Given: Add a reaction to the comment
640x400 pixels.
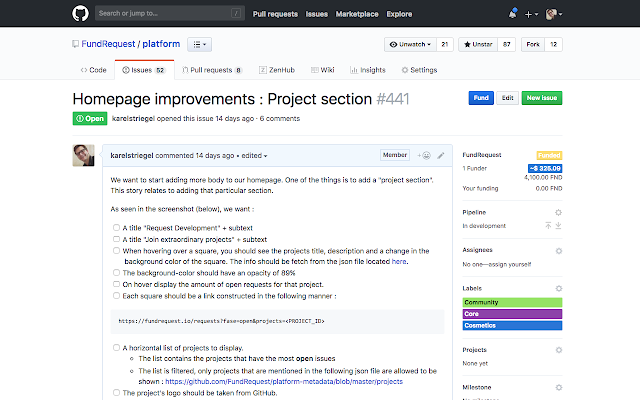Looking at the screenshot, I should pyautogui.click(x=424, y=155).
